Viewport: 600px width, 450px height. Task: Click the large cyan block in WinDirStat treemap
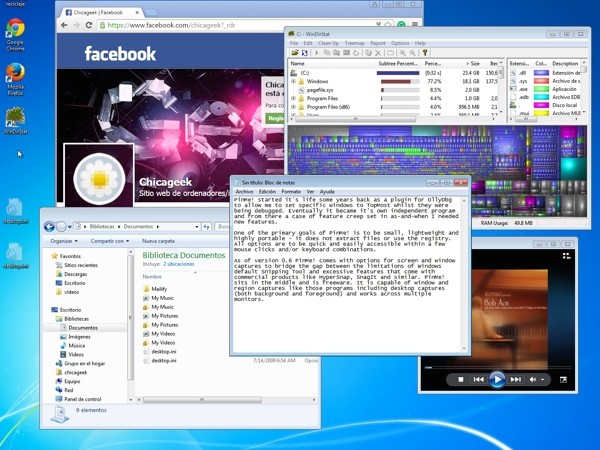[x=573, y=167]
